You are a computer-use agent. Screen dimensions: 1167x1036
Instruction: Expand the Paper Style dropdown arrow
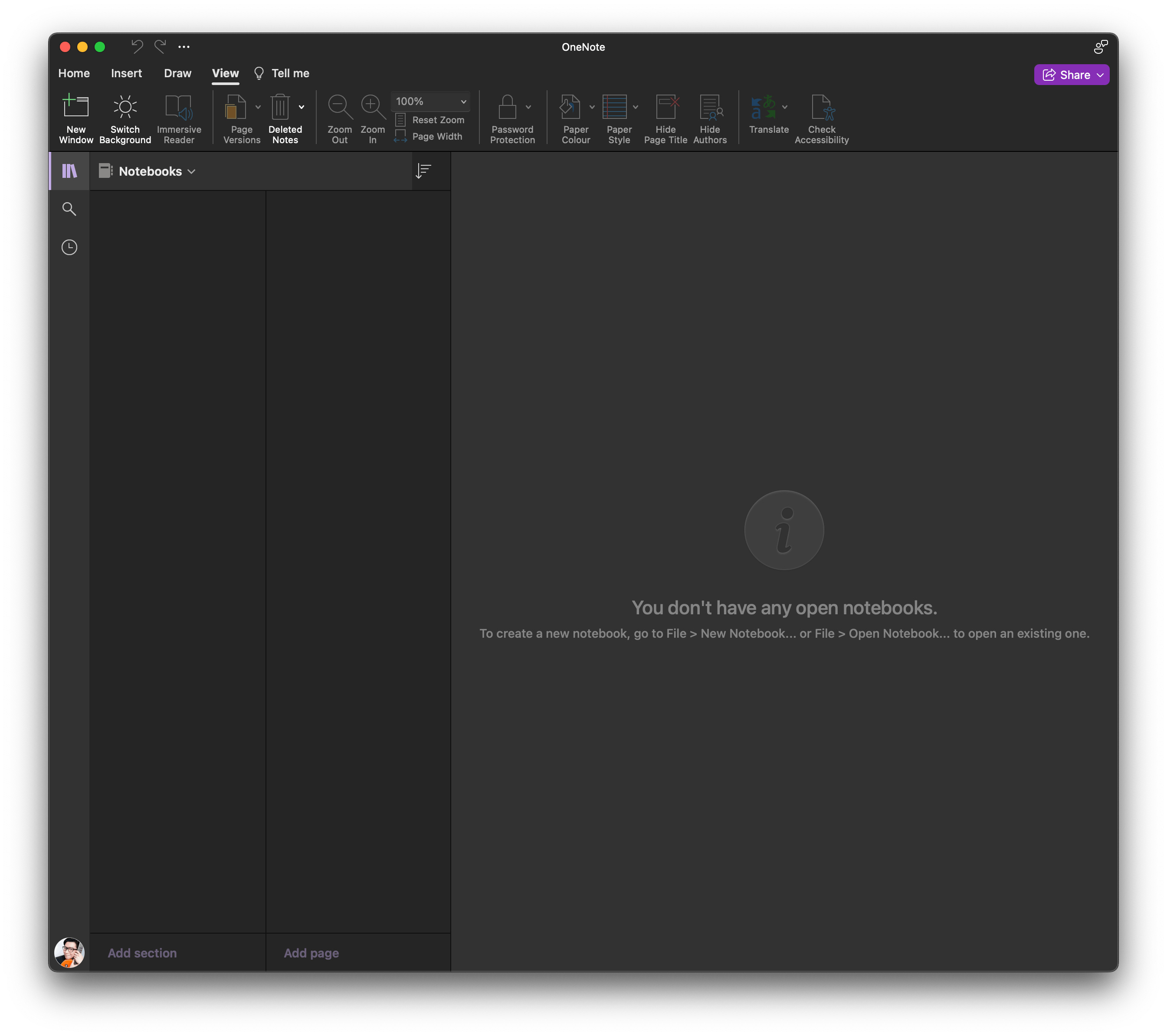click(636, 107)
